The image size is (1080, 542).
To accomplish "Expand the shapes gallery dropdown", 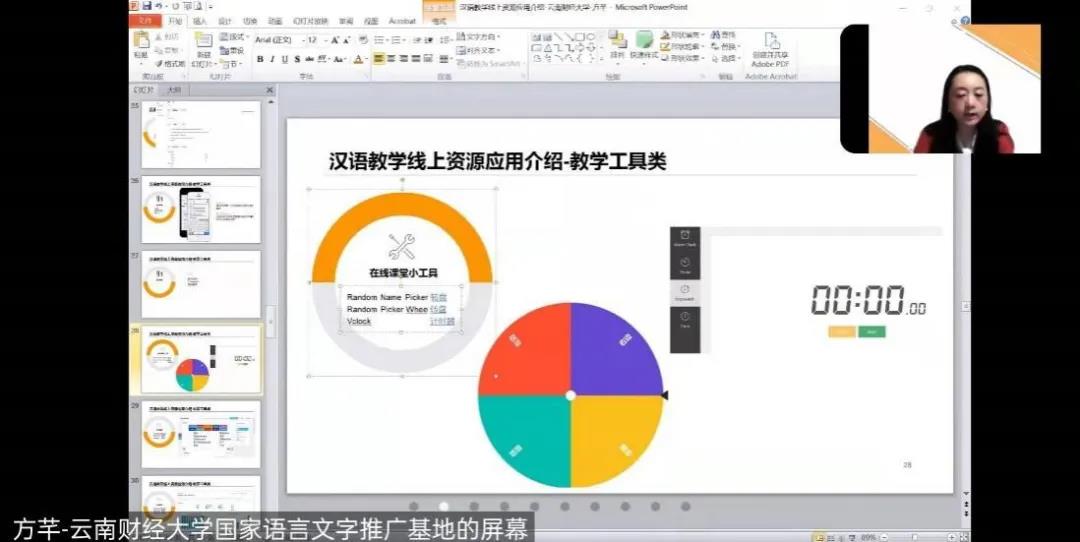I will pos(600,59).
